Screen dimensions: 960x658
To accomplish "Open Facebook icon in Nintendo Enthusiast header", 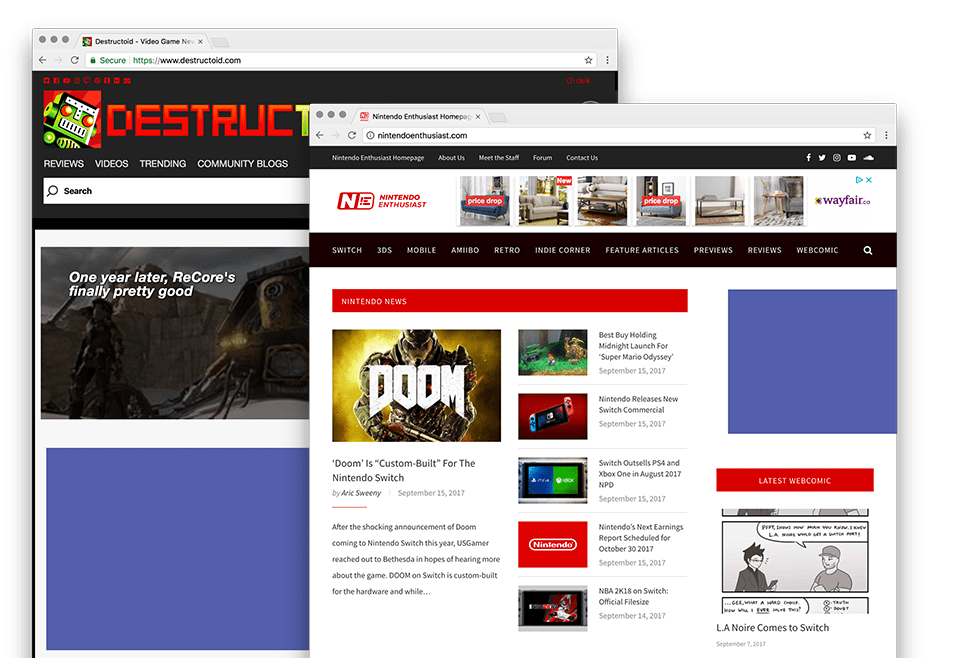I will (808, 158).
